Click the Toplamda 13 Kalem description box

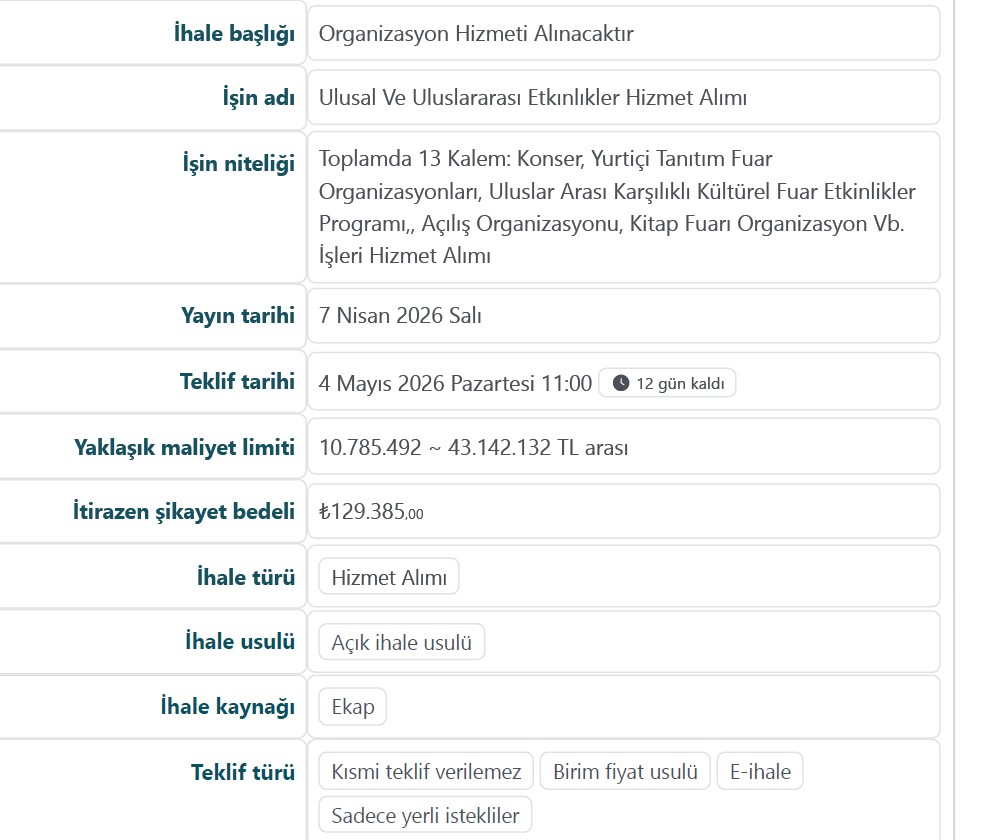point(617,207)
